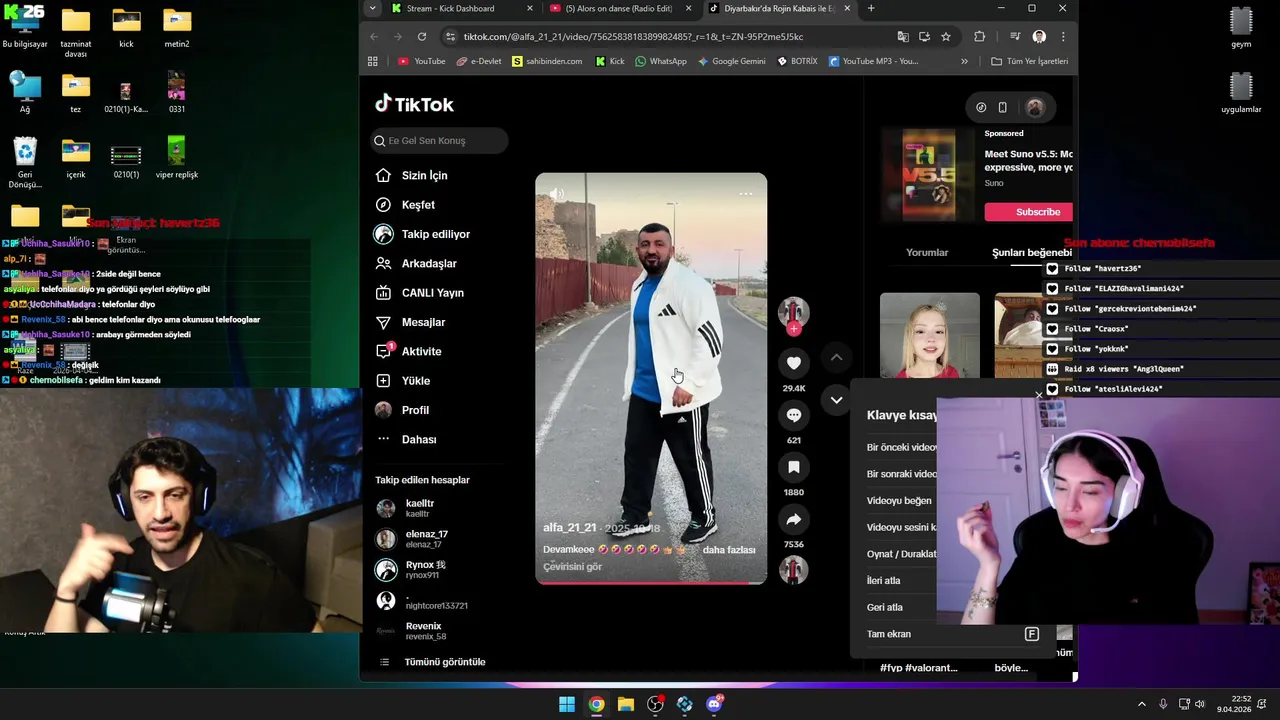Expand the Chrome tab search dropdown
This screenshot has height=720, width=1280.
pos(372,8)
